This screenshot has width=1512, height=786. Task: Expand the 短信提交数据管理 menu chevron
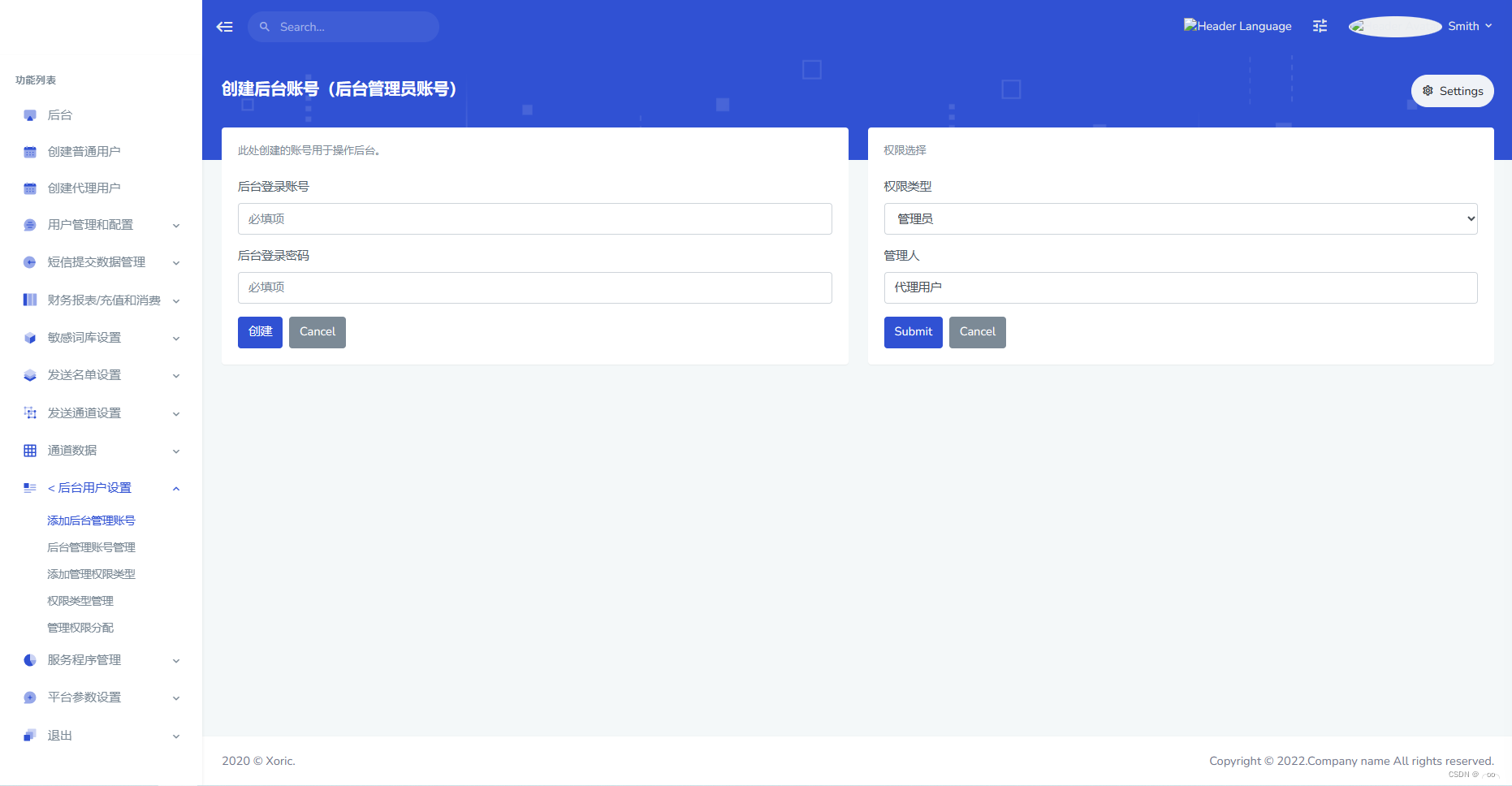176,263
